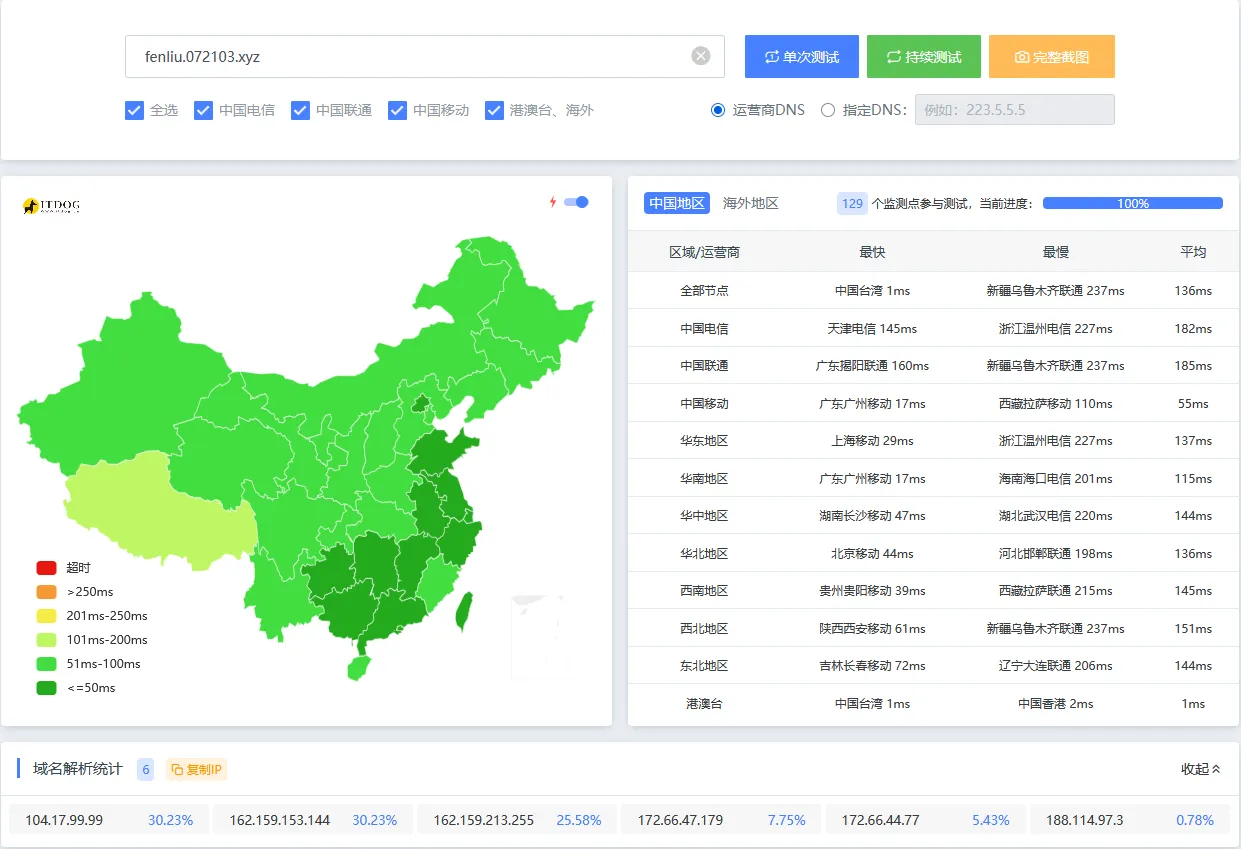1241x849 pixels.
Task: Uncheck the 全选 checkbox
Action: (x=135, y=110)
